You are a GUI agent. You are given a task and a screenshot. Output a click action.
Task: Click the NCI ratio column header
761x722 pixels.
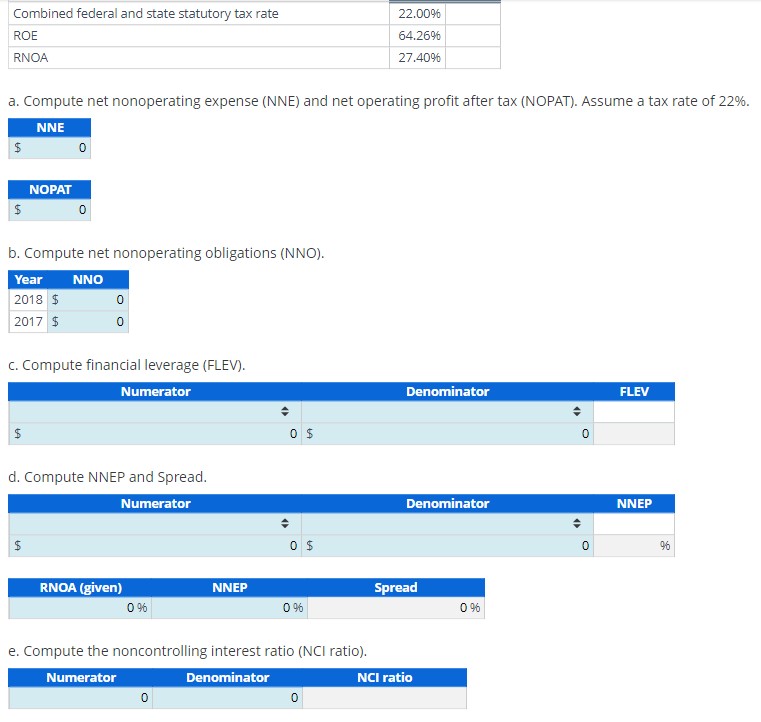[x=384, y=677]
